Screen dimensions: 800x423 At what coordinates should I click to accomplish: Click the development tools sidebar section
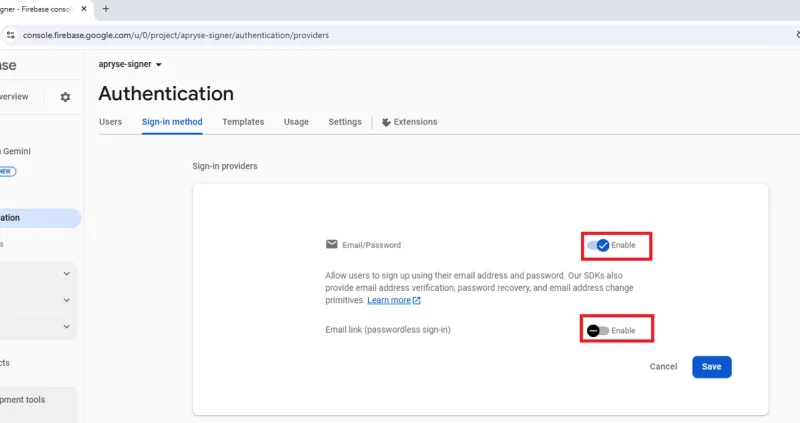point(23,400)
